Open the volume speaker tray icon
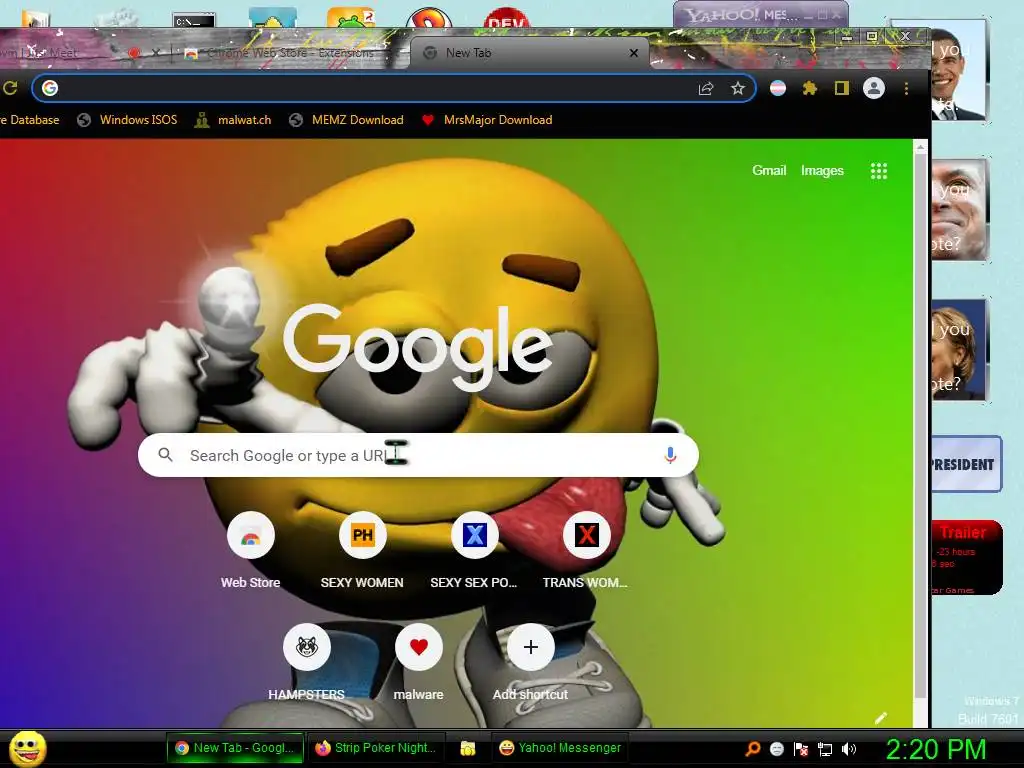The width and height of the screenshot is (1024, 768). click(x=849, y=749)
